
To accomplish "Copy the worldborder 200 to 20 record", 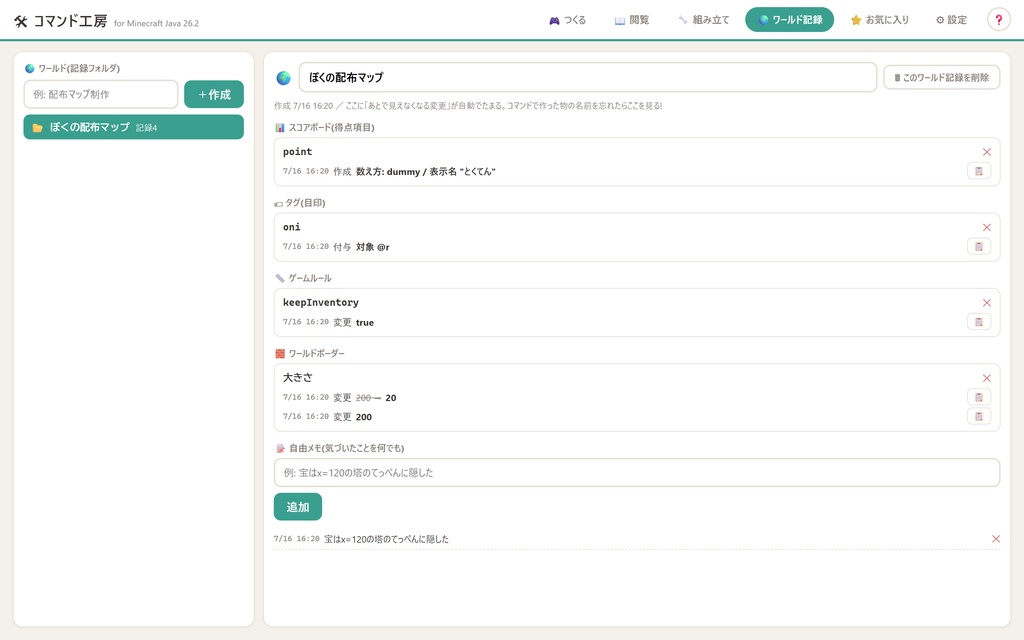I will click(x=978, y=397).
